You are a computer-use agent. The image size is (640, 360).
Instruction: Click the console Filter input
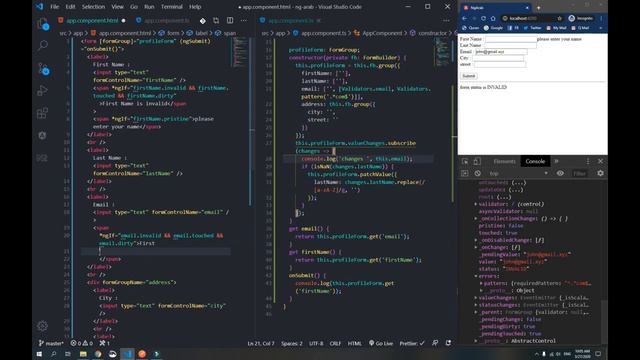(x=581, y=173)
